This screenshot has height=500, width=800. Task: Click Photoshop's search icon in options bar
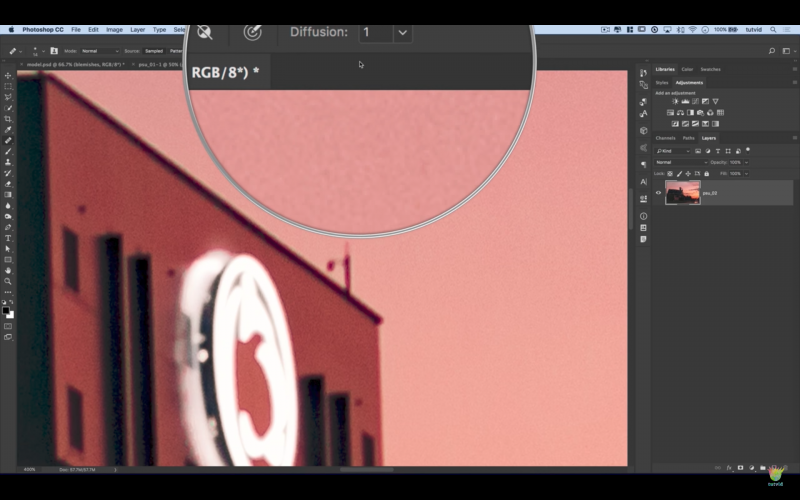tap(771, 51)
